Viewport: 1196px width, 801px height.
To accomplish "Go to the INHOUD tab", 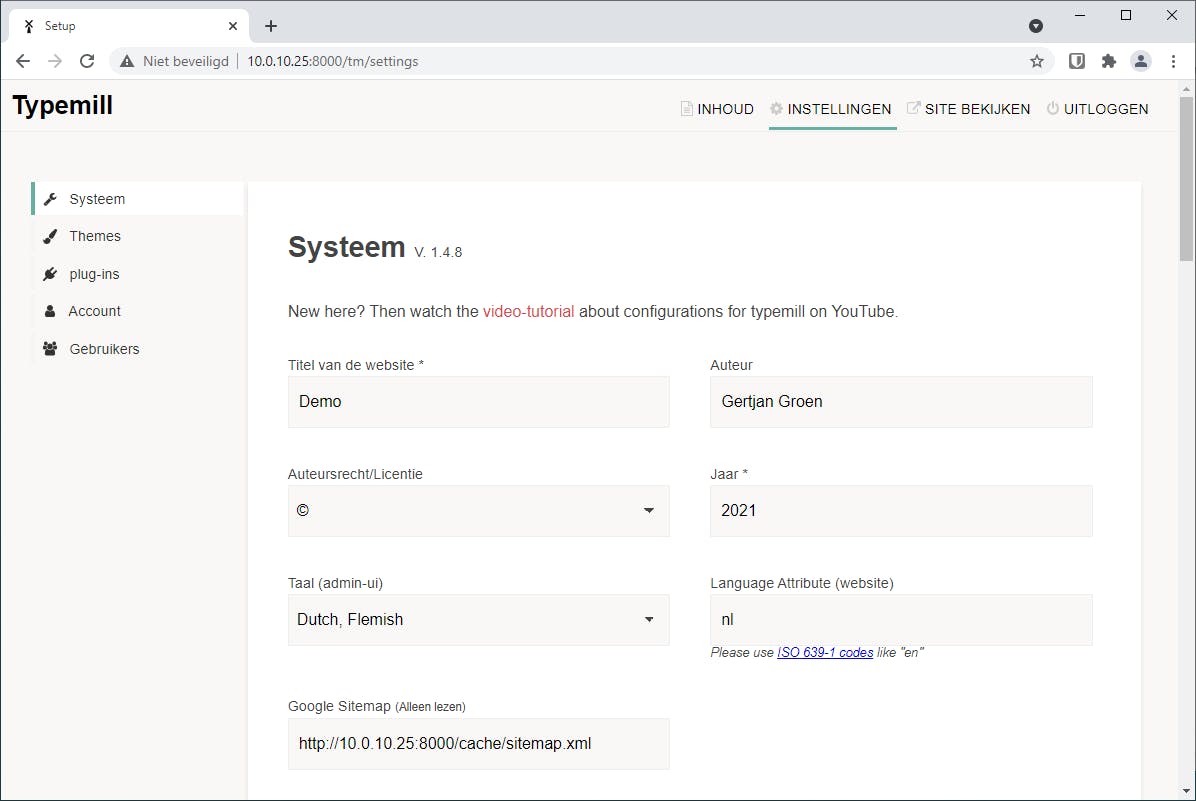I will [x=717, y=109].
